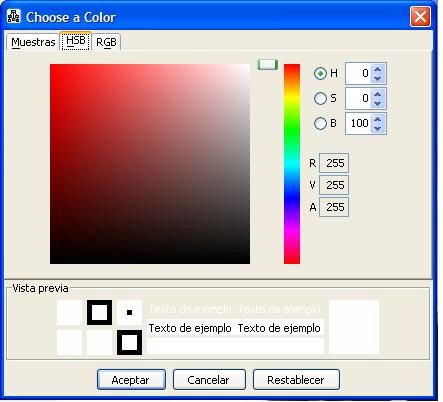443x402 pixels.
Task: Increase the H value with up arrow
Action: 377,69
